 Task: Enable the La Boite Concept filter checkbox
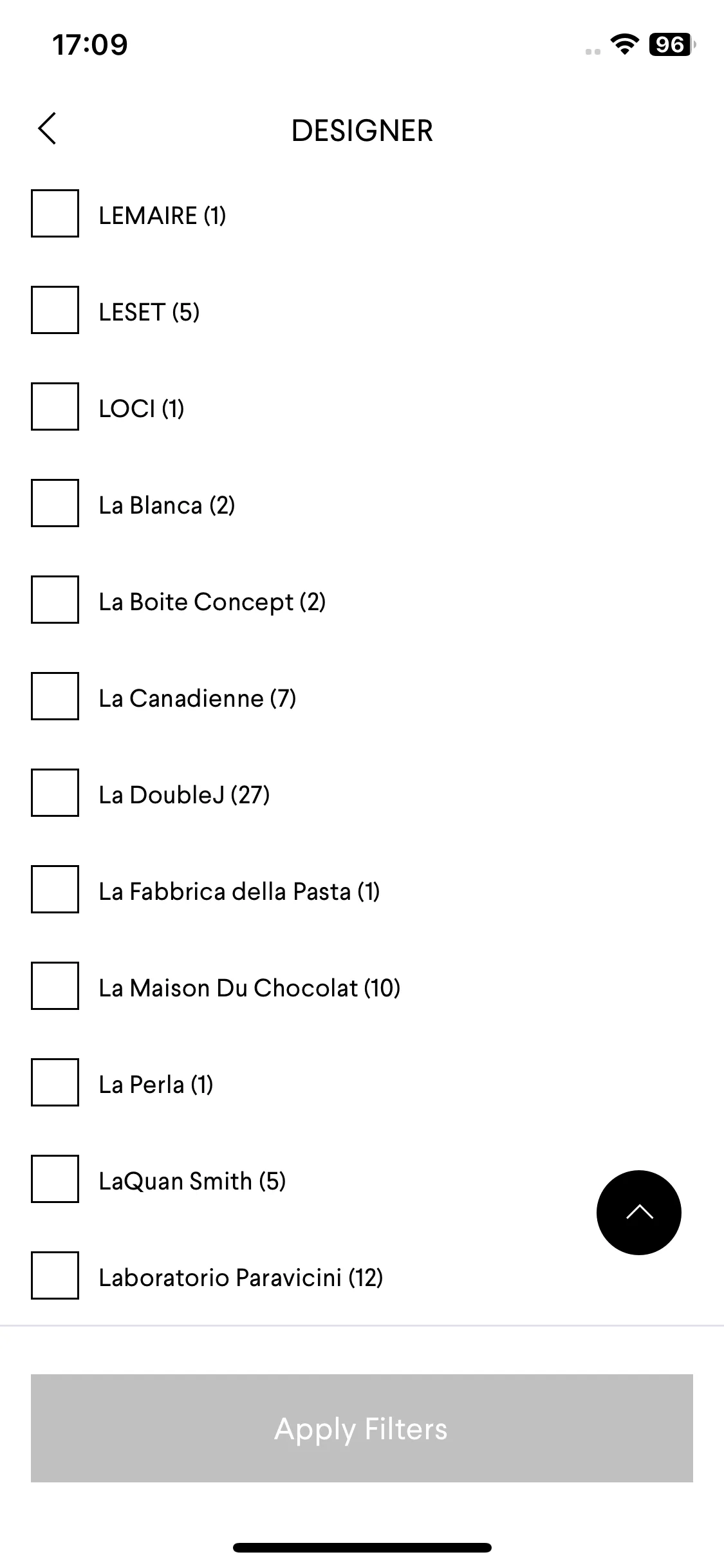[x=55, y=599]
